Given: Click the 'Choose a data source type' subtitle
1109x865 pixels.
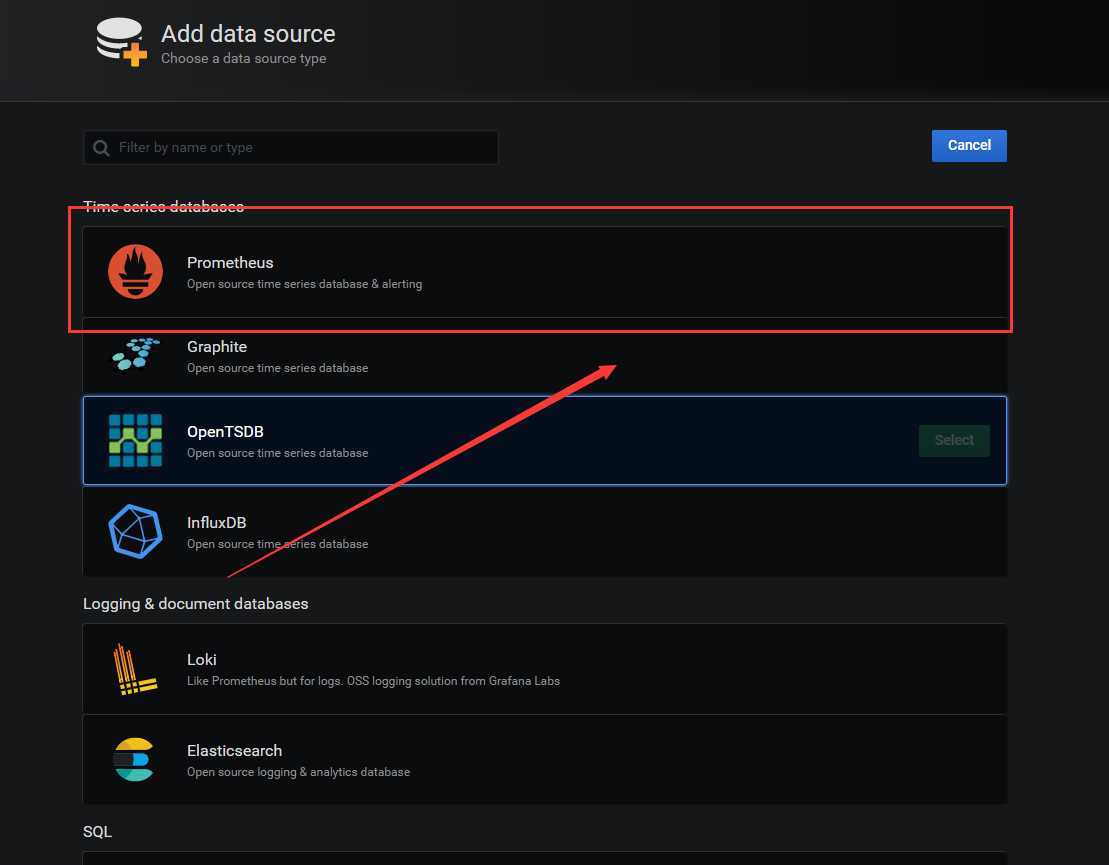Looking at the screenshot, I should point(243,59).
